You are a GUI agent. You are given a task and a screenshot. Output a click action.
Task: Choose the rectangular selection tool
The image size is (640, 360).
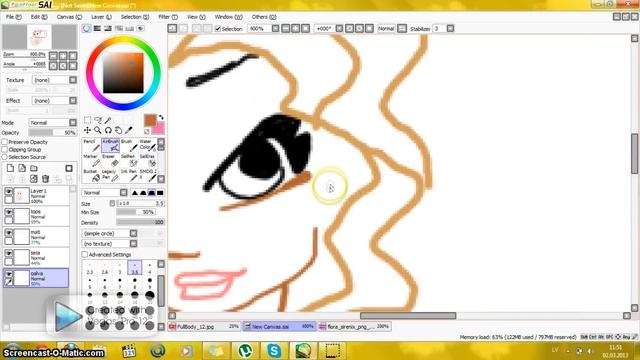87,120
